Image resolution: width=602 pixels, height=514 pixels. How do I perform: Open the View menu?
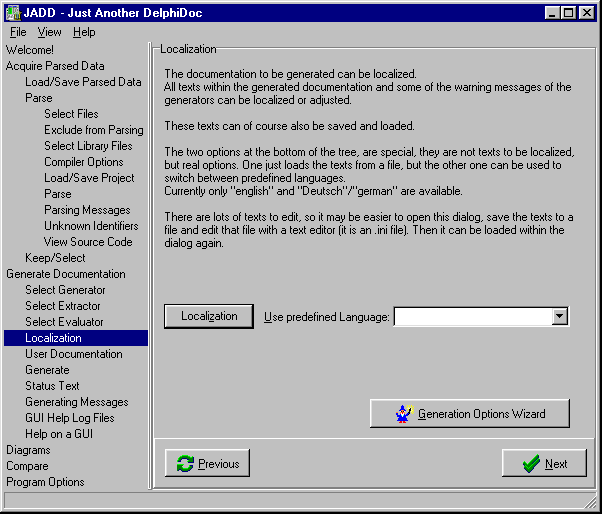pos(49,32)
